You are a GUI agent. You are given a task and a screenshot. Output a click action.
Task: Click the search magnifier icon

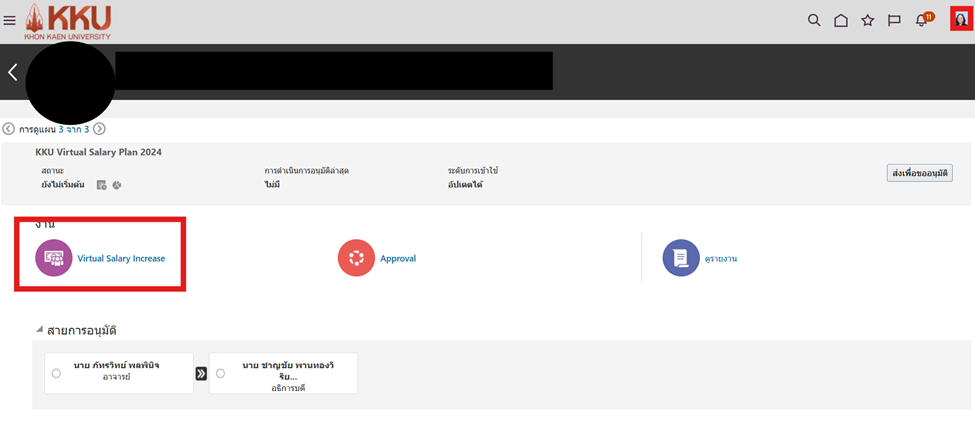click(814, 20)
